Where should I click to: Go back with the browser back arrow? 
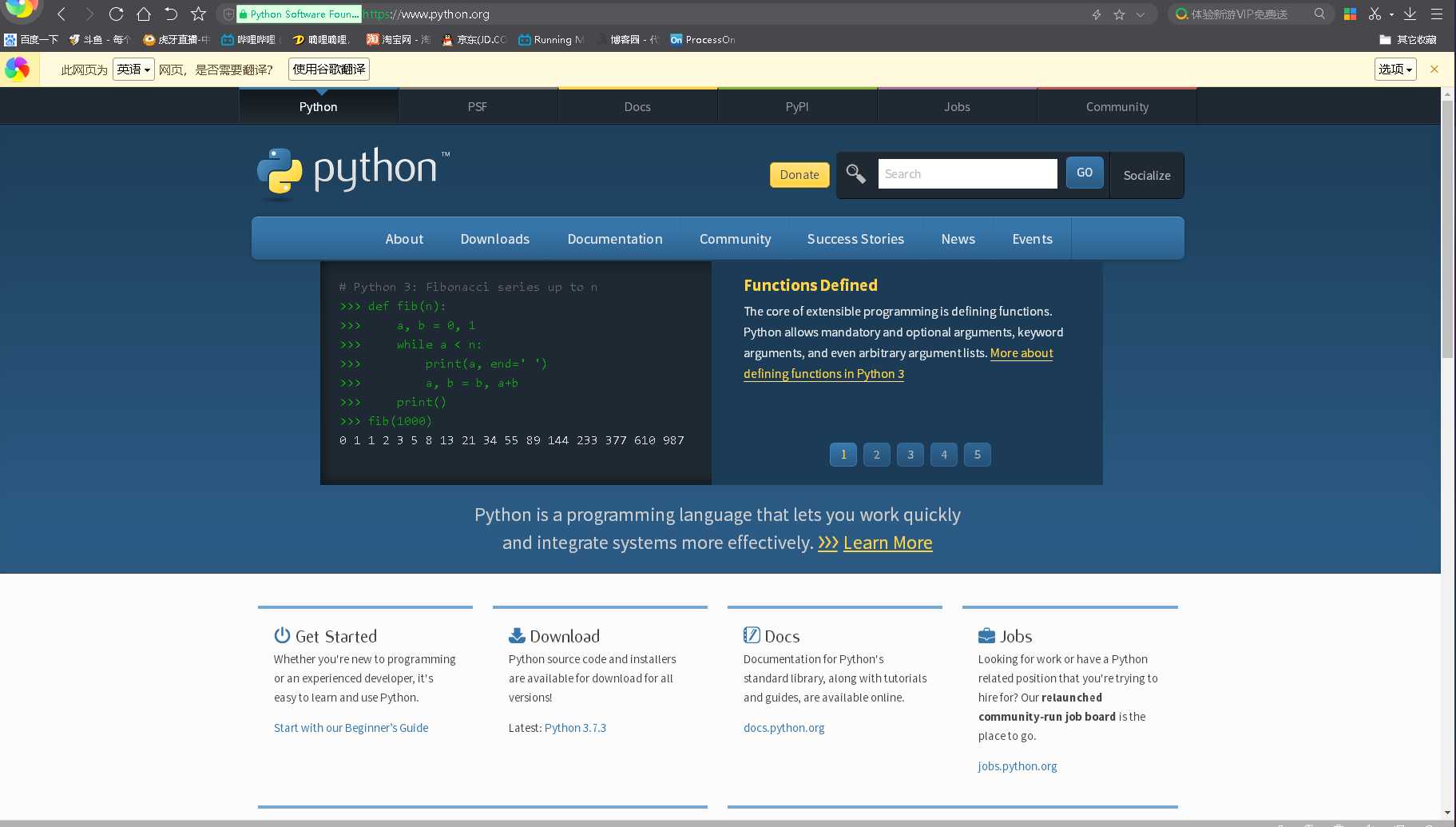[61, 14]
